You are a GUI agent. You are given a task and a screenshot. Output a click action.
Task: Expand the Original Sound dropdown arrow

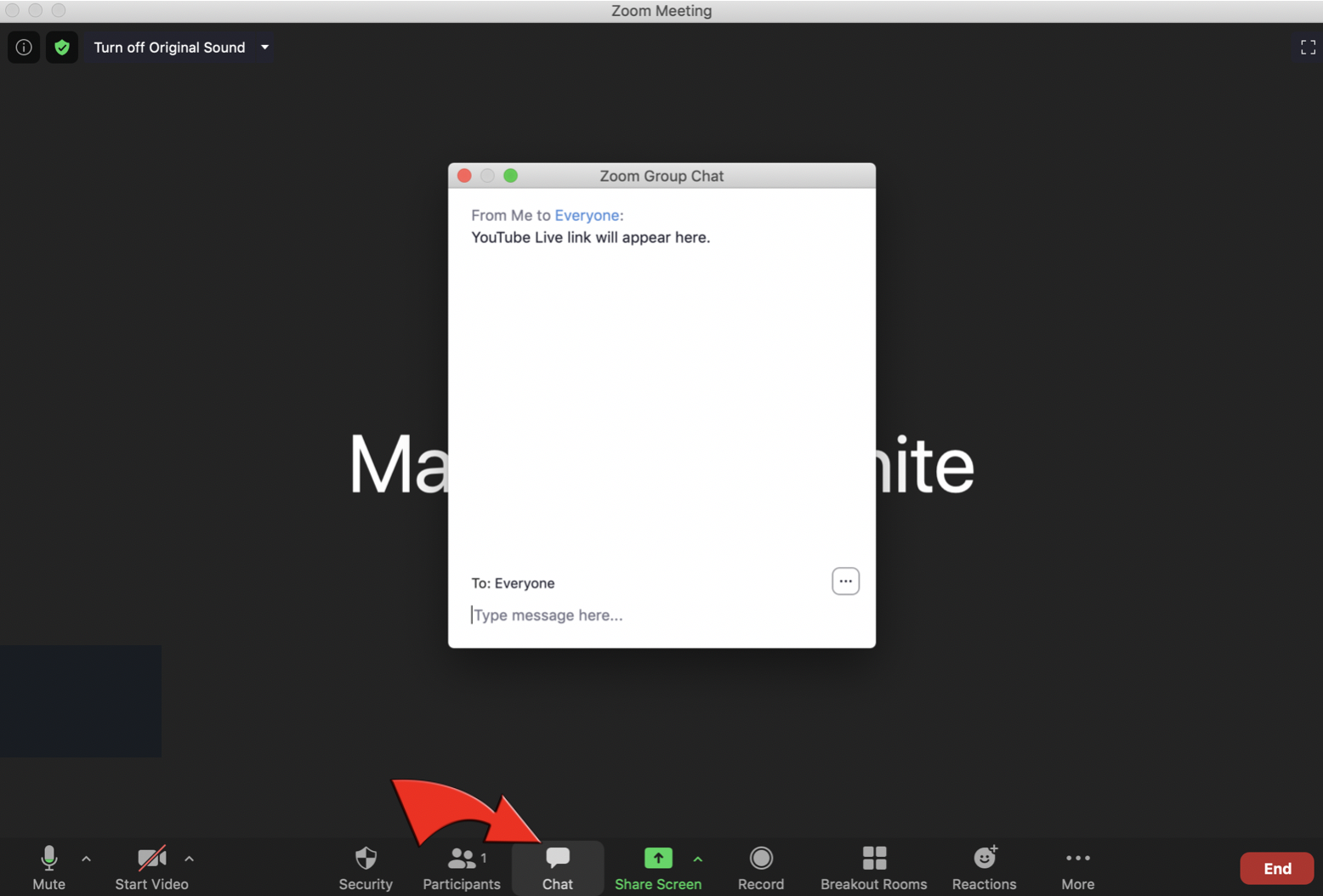click(265, 48)
